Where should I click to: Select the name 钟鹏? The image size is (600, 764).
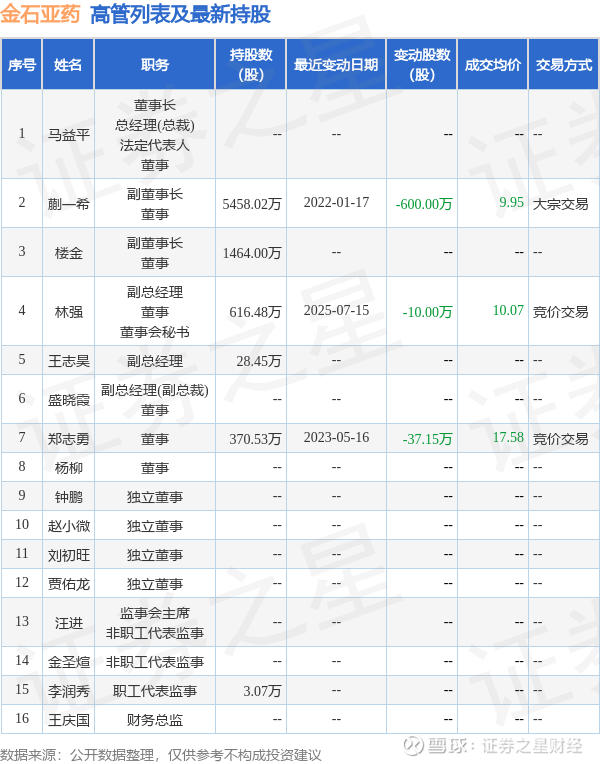(x=68, y=497)
